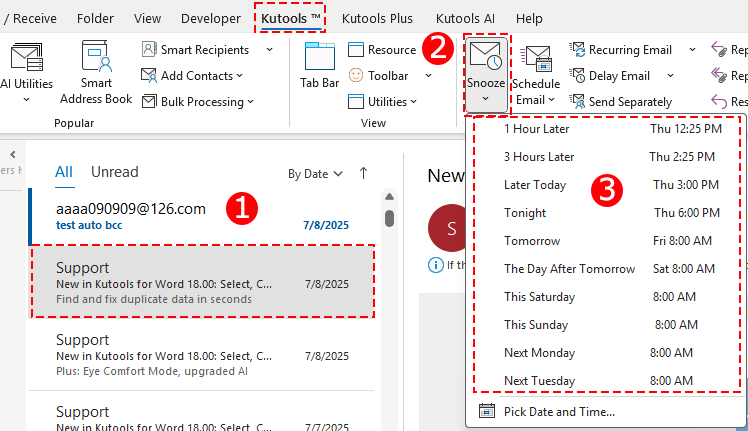The width and height of the screenshot is (748, 431).
Task: Click the Utilities view icon
Action: coord(356,101)
